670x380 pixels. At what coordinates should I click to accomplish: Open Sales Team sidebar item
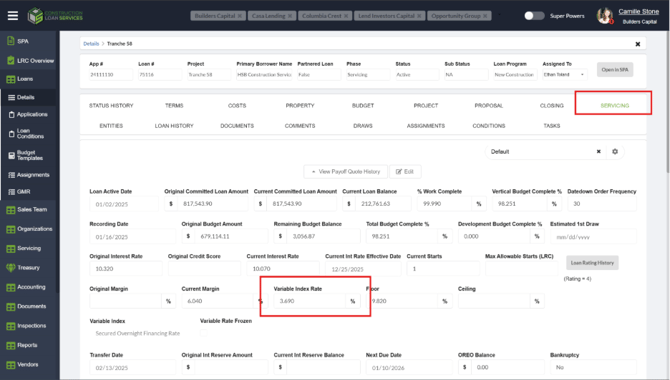26,209
